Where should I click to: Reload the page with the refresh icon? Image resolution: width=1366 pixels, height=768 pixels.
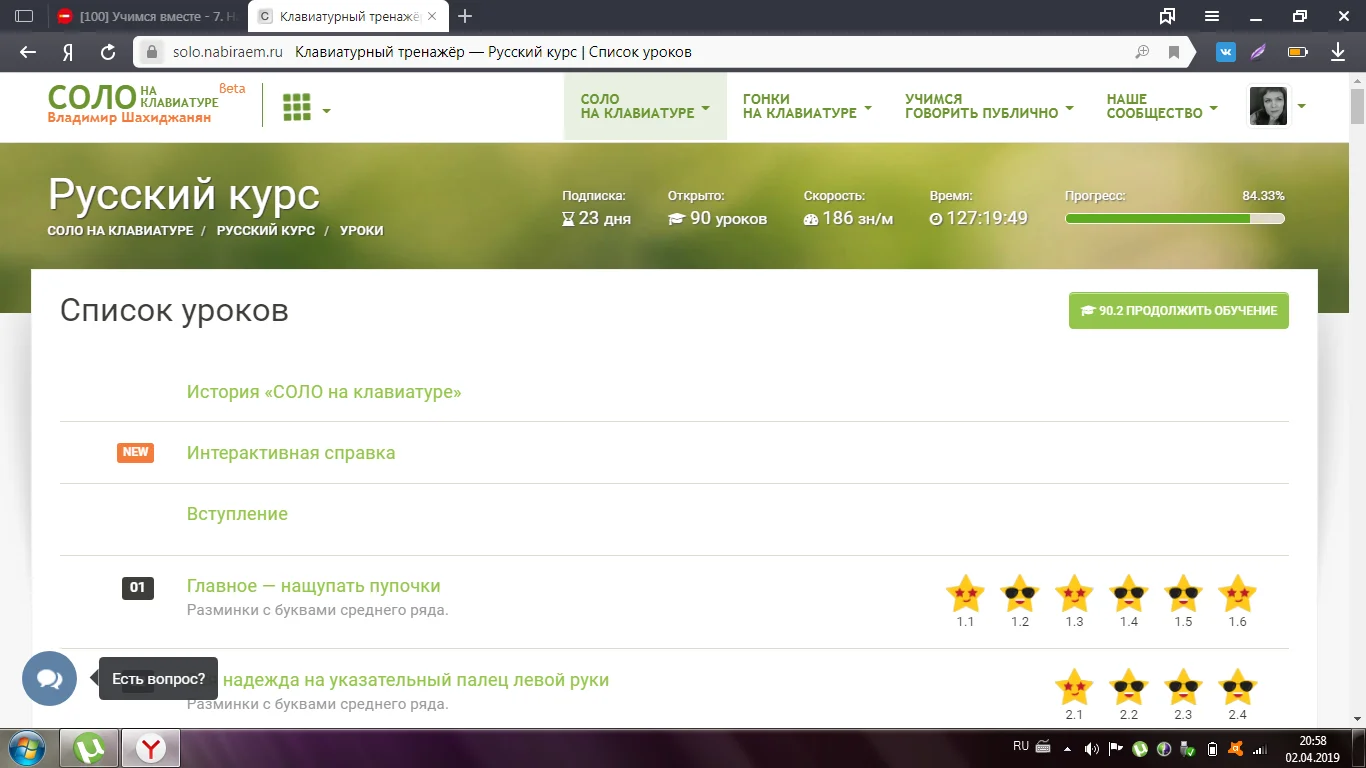click(x=108, y=52)
